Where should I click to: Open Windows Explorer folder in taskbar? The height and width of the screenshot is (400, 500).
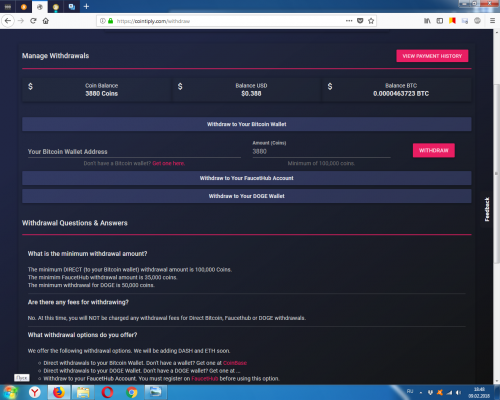click(83, 392)
